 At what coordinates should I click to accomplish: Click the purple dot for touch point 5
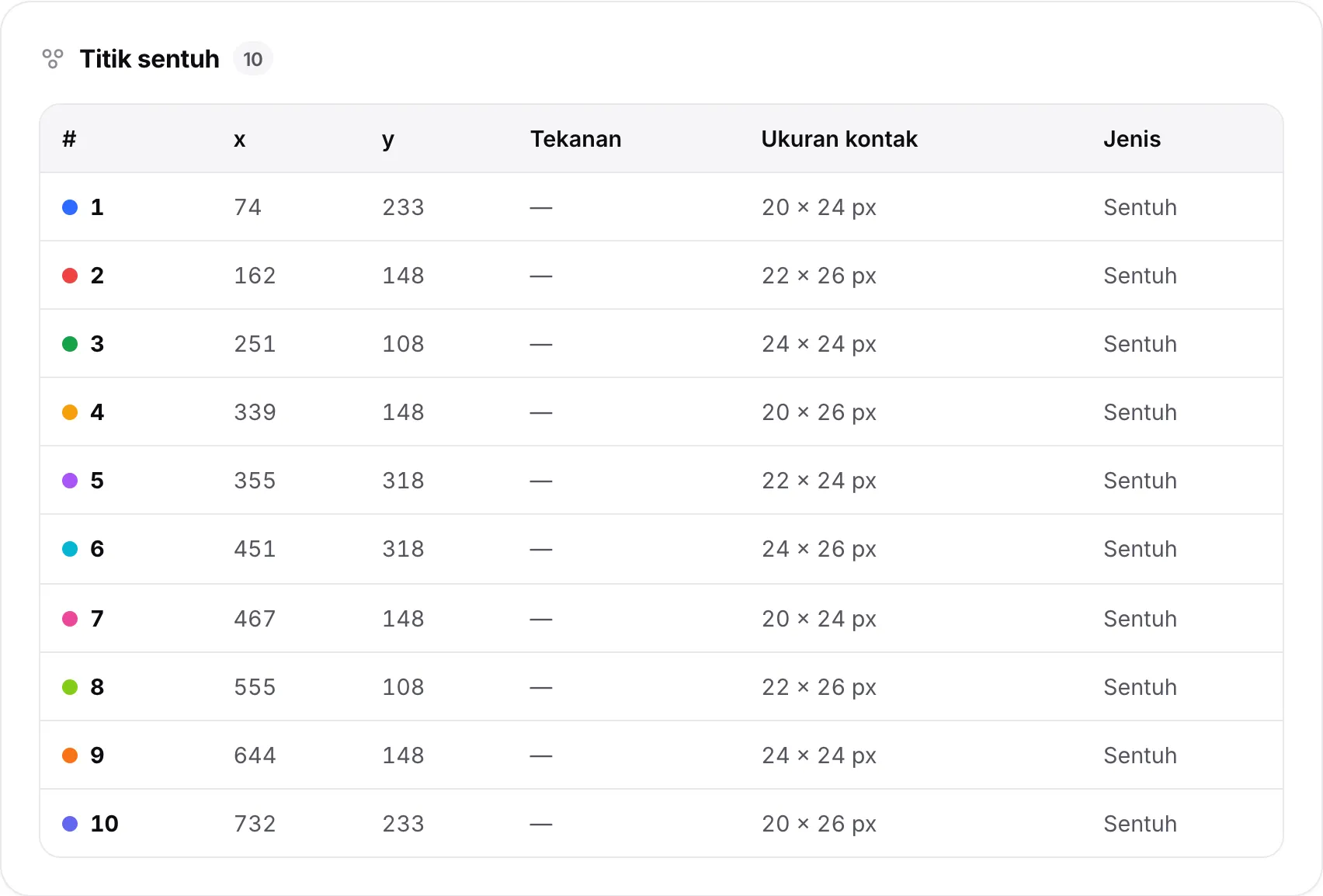click(x=70, y=481)
